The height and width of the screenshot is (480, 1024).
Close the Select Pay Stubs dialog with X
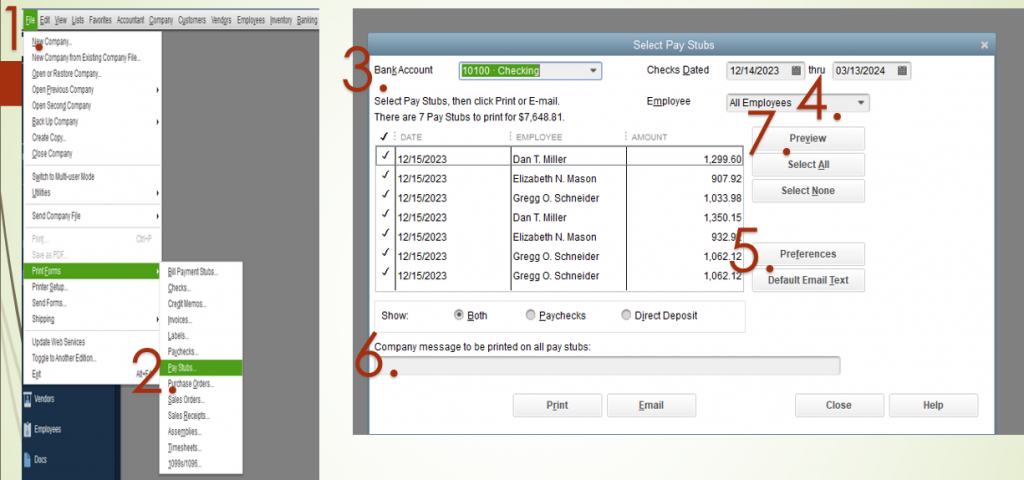coord(984,45)
